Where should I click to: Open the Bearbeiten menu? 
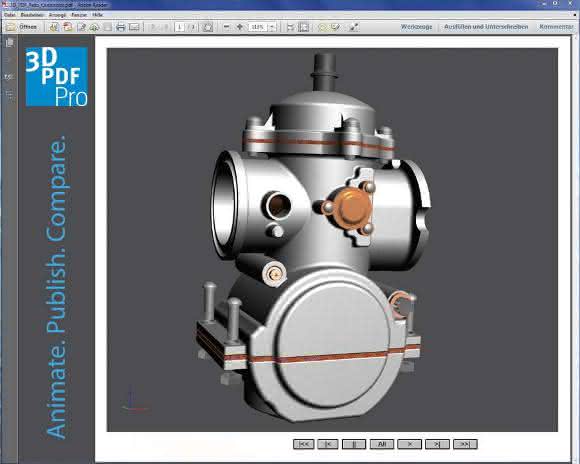pos(32,15)
